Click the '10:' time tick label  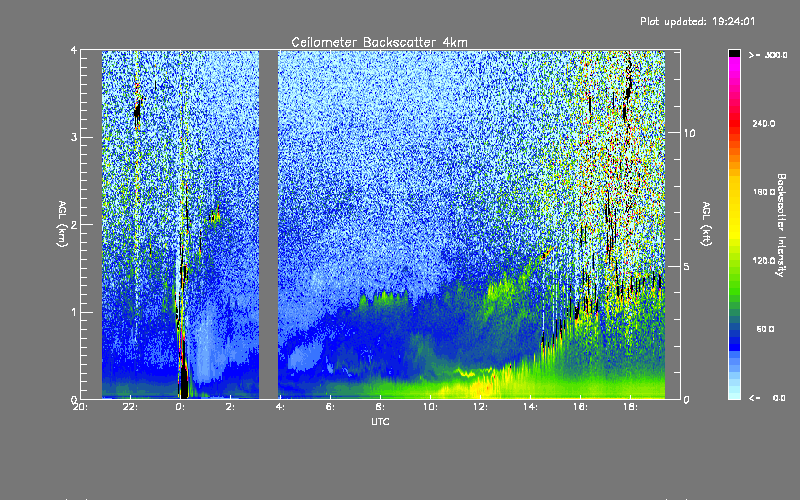430,407
